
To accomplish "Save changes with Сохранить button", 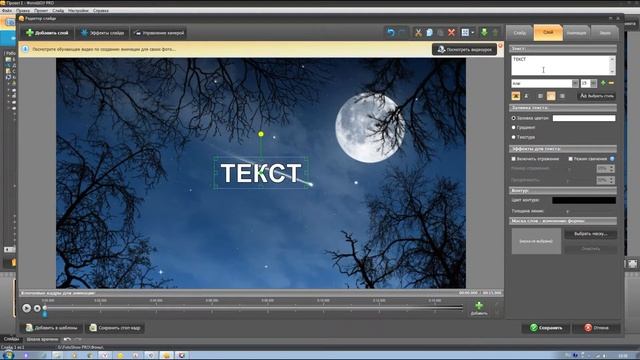I will [x=546, y=328].
